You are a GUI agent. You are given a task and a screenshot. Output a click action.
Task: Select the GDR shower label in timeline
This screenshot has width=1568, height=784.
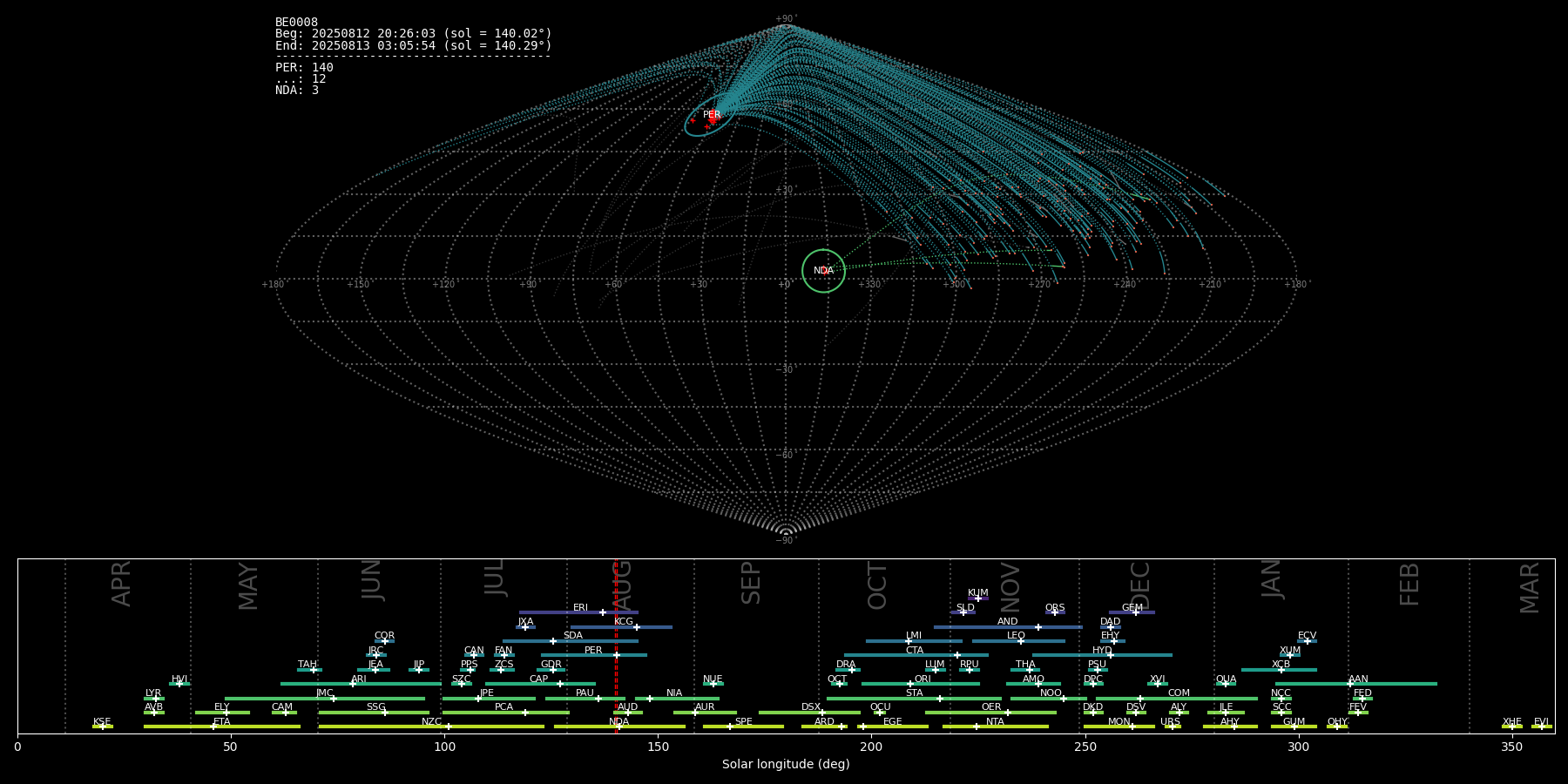pyautogui.click(x=551, y=665)
